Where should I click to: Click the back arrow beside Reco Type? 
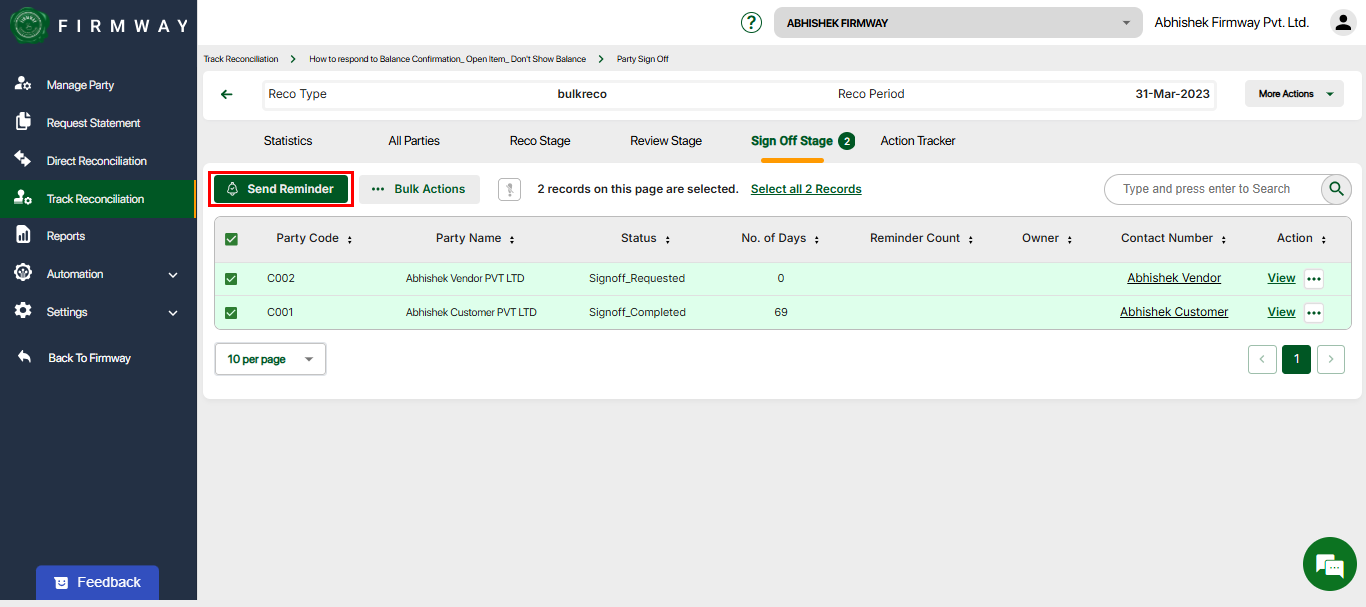(227, 94)
